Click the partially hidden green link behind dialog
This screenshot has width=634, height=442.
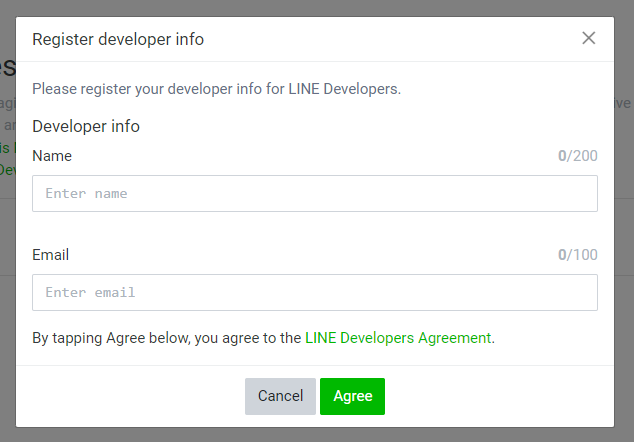click(x=6, y=148)
